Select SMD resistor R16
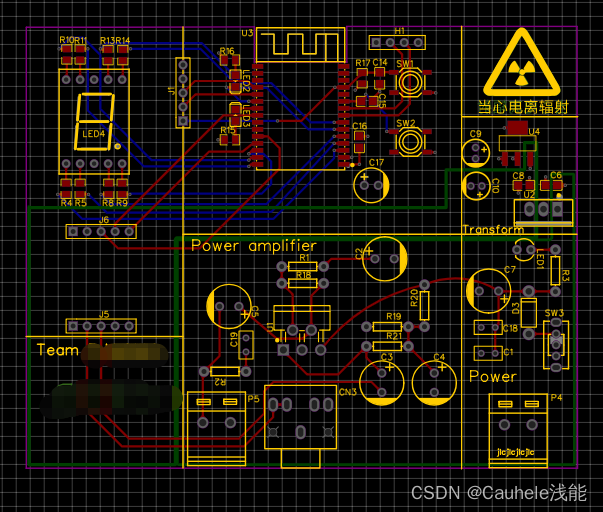603x512 pixels. pyautogui.click(x=230, y=60)
